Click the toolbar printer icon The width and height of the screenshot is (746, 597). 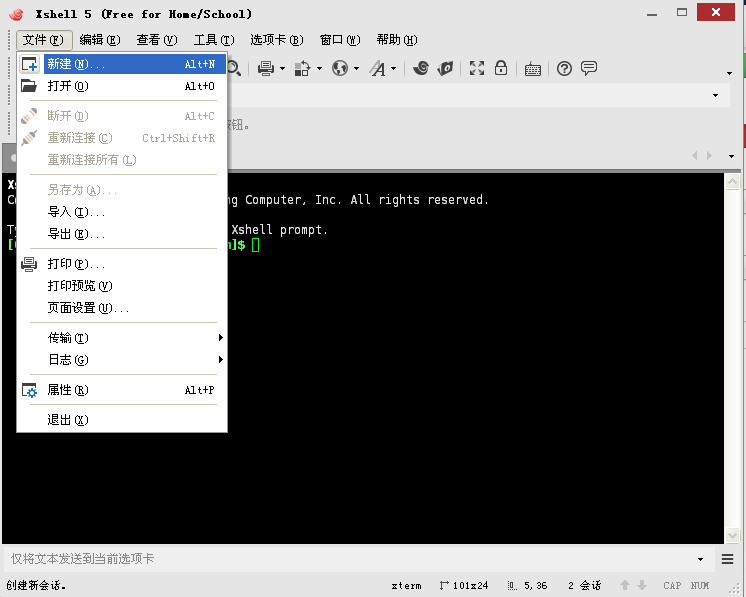tap(265, 69)
